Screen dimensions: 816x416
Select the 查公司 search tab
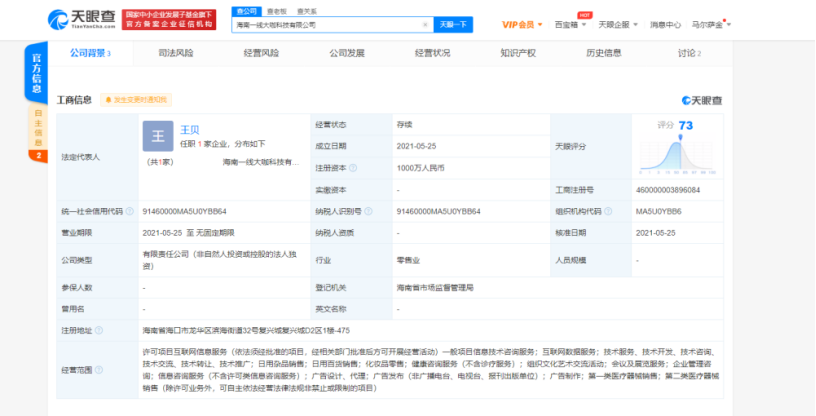246,11
